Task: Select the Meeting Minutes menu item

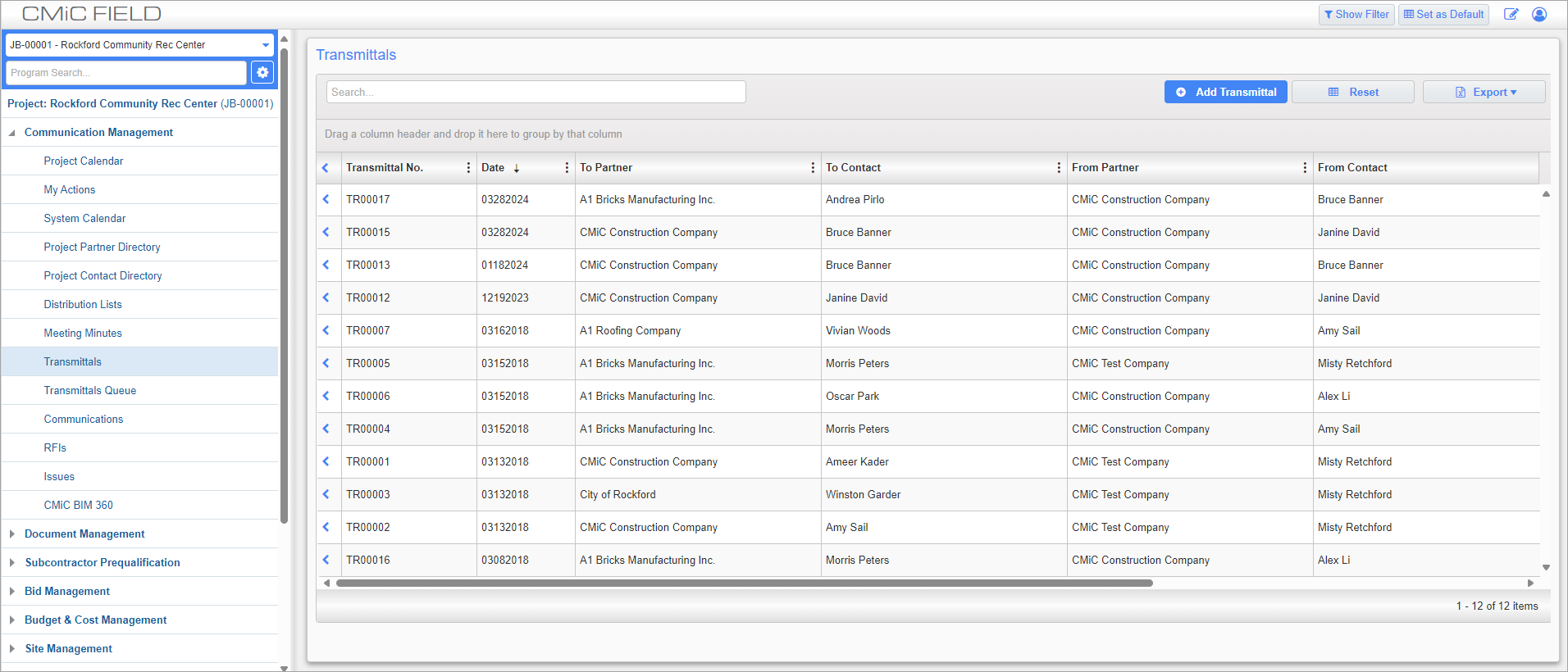Action: (83, 334)
